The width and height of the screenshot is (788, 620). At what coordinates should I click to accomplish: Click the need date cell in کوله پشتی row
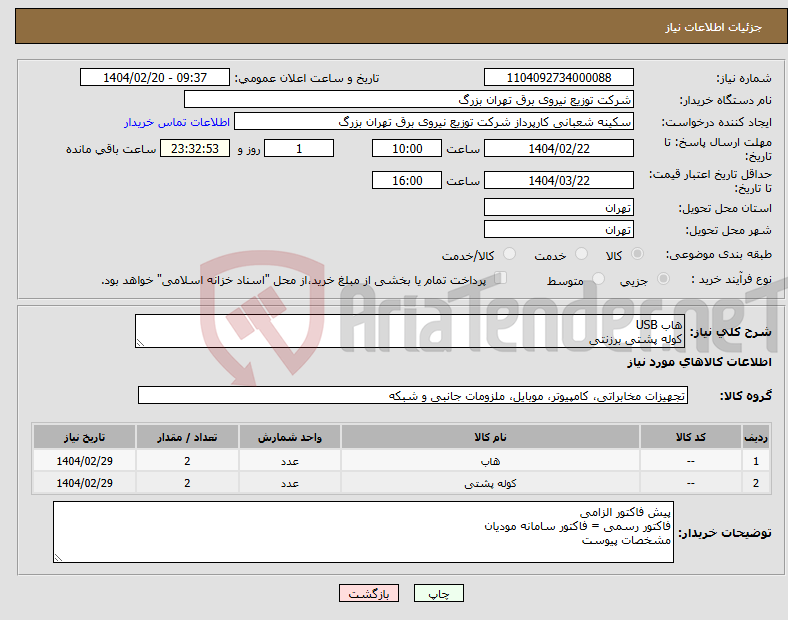[x=84, y=483]
